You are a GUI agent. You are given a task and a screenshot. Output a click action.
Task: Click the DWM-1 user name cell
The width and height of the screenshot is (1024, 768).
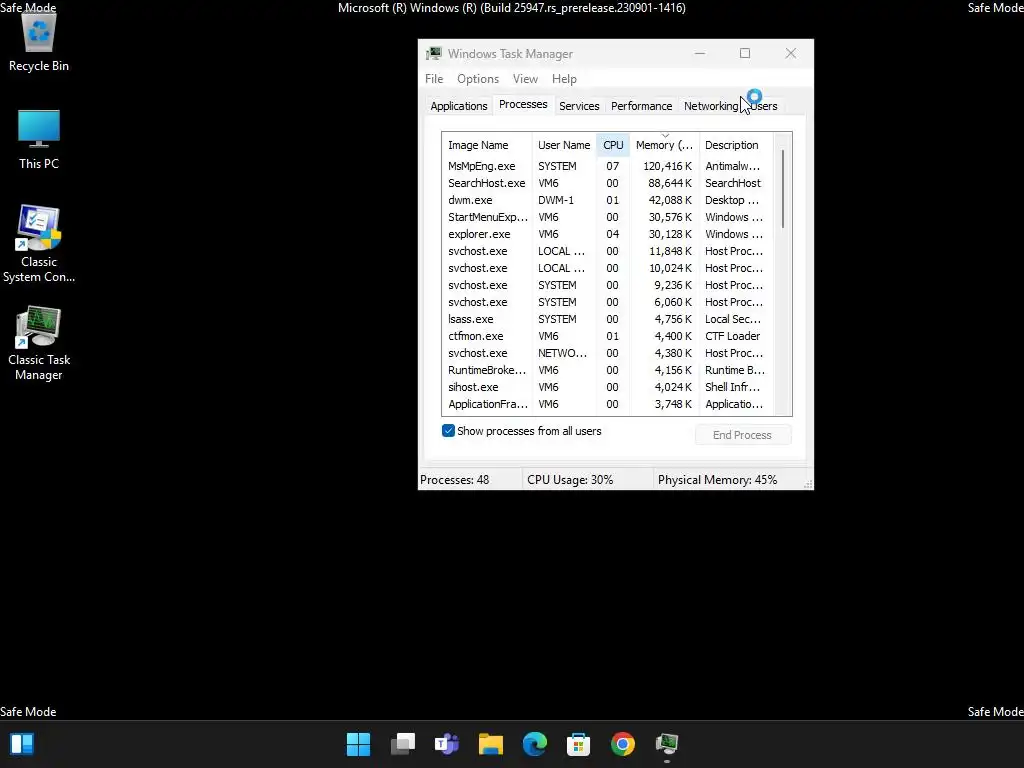(556, 200)
